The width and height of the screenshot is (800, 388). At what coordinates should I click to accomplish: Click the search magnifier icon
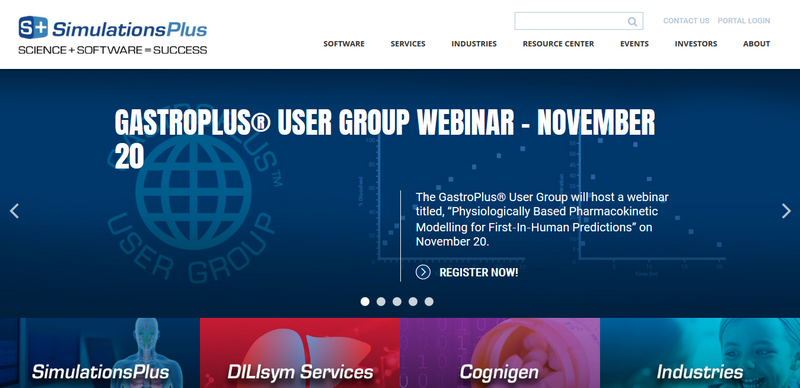[632, 21]
